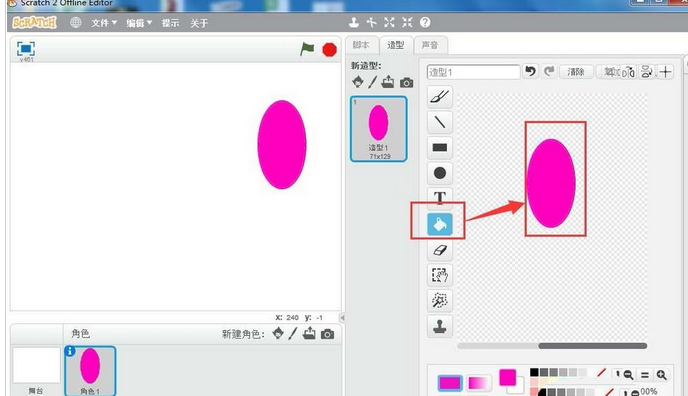Image resolution: width=688 pixels, height=396 pixels.
Task: Redo the costume edit
Action: click(549, 71)
